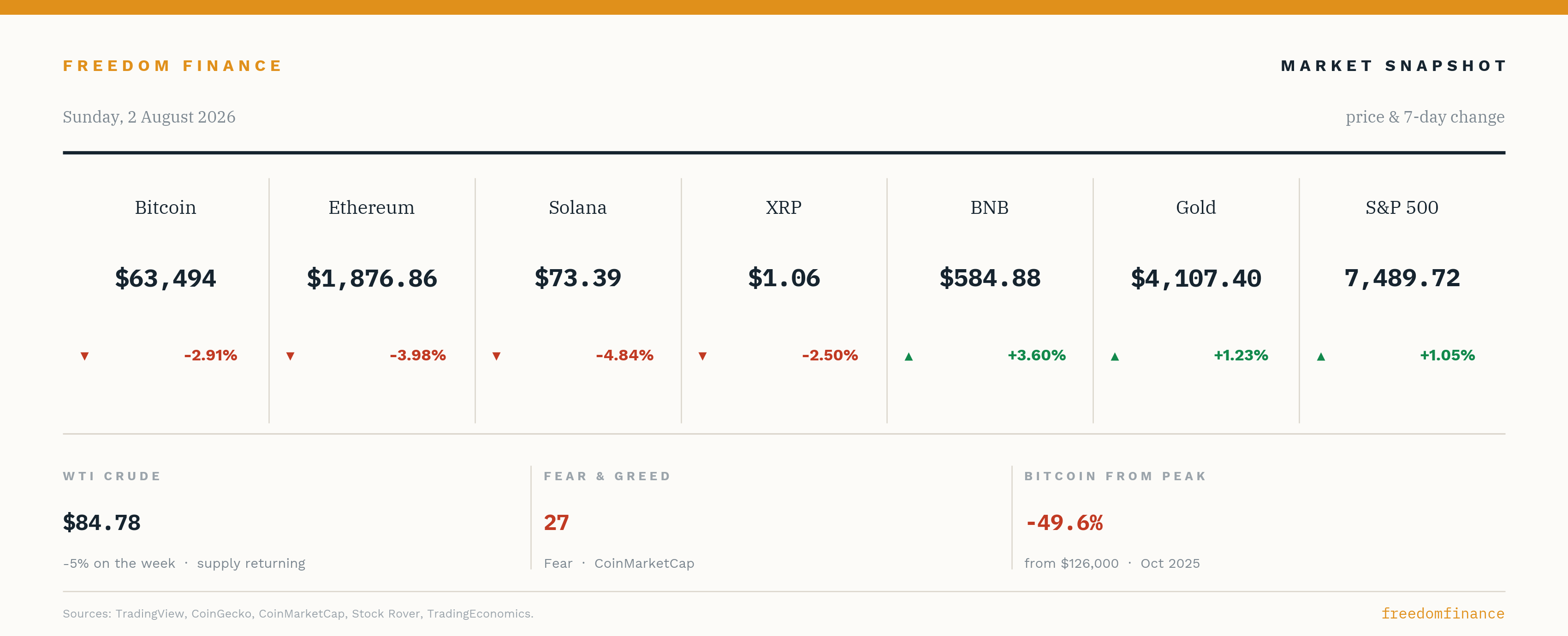Click the S&P 500 value 7,489.72
Viewport: 1568px width, 636px height.
pos(1402,278)
